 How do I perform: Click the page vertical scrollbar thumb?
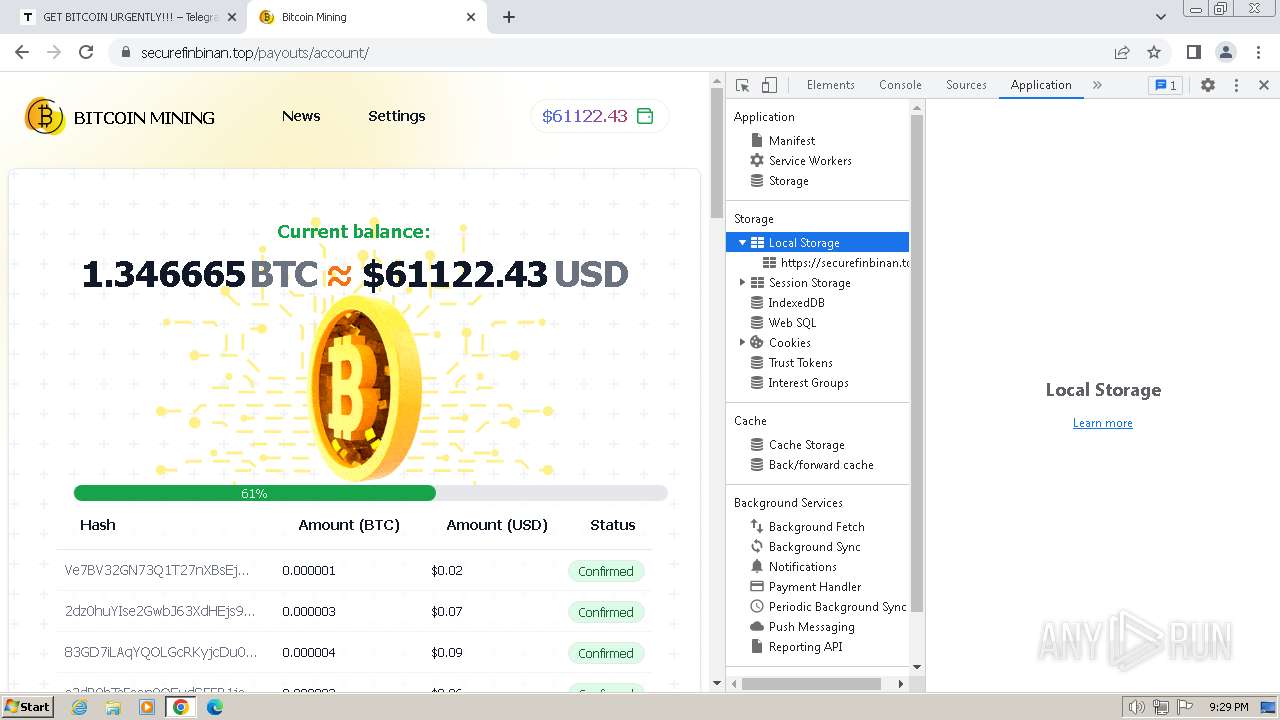pyautogui.click(x=716, y=152)
